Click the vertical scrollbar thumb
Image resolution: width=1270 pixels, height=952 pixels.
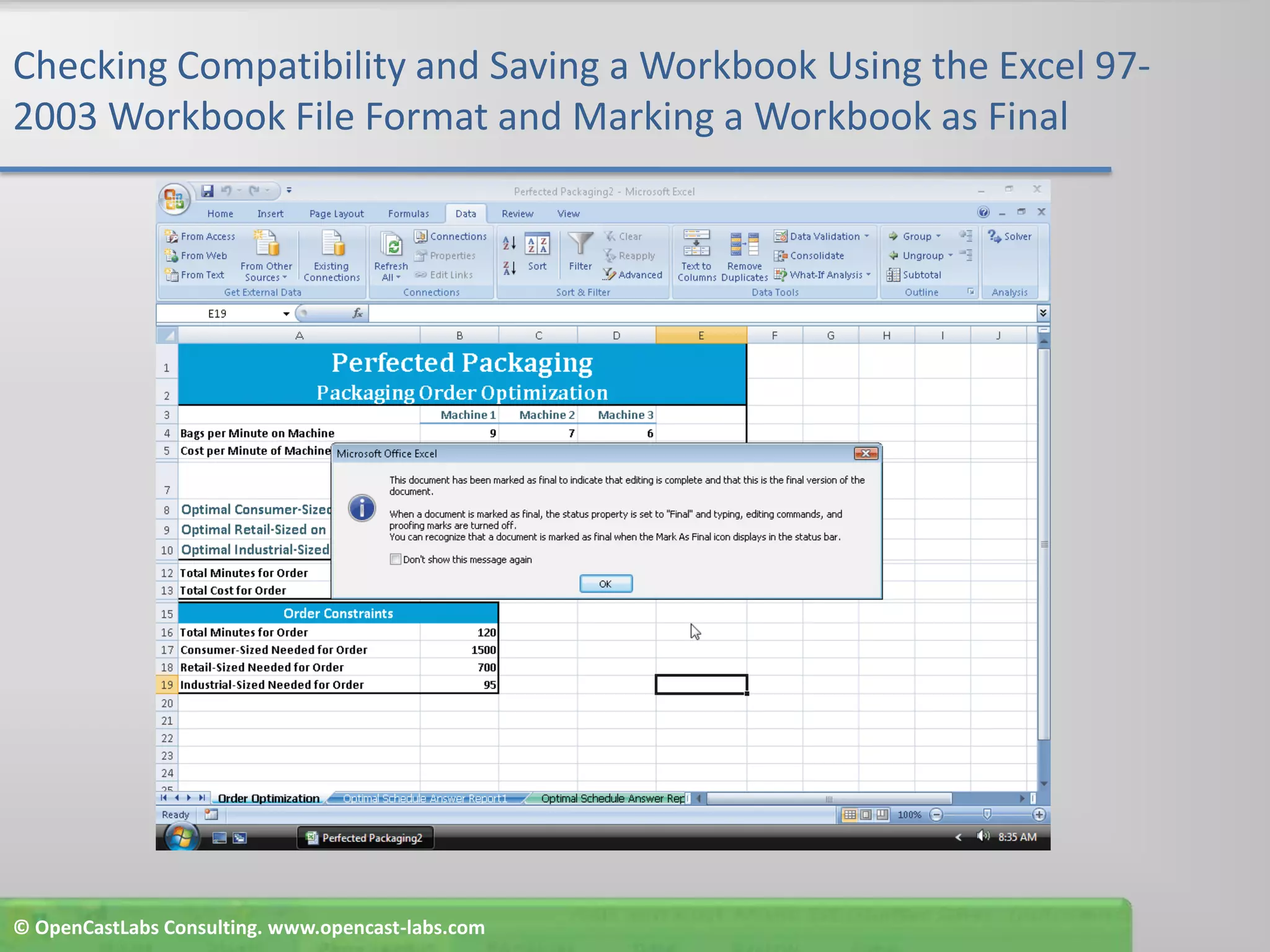click(x=1044, y=544)
